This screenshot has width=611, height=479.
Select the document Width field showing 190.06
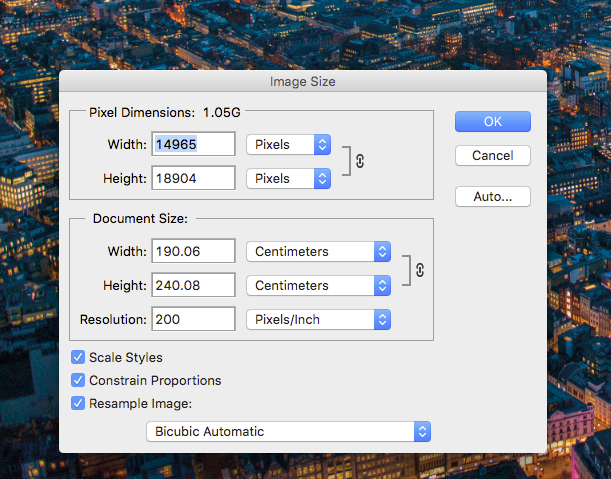pyautogui.click(x=193, y=252)
